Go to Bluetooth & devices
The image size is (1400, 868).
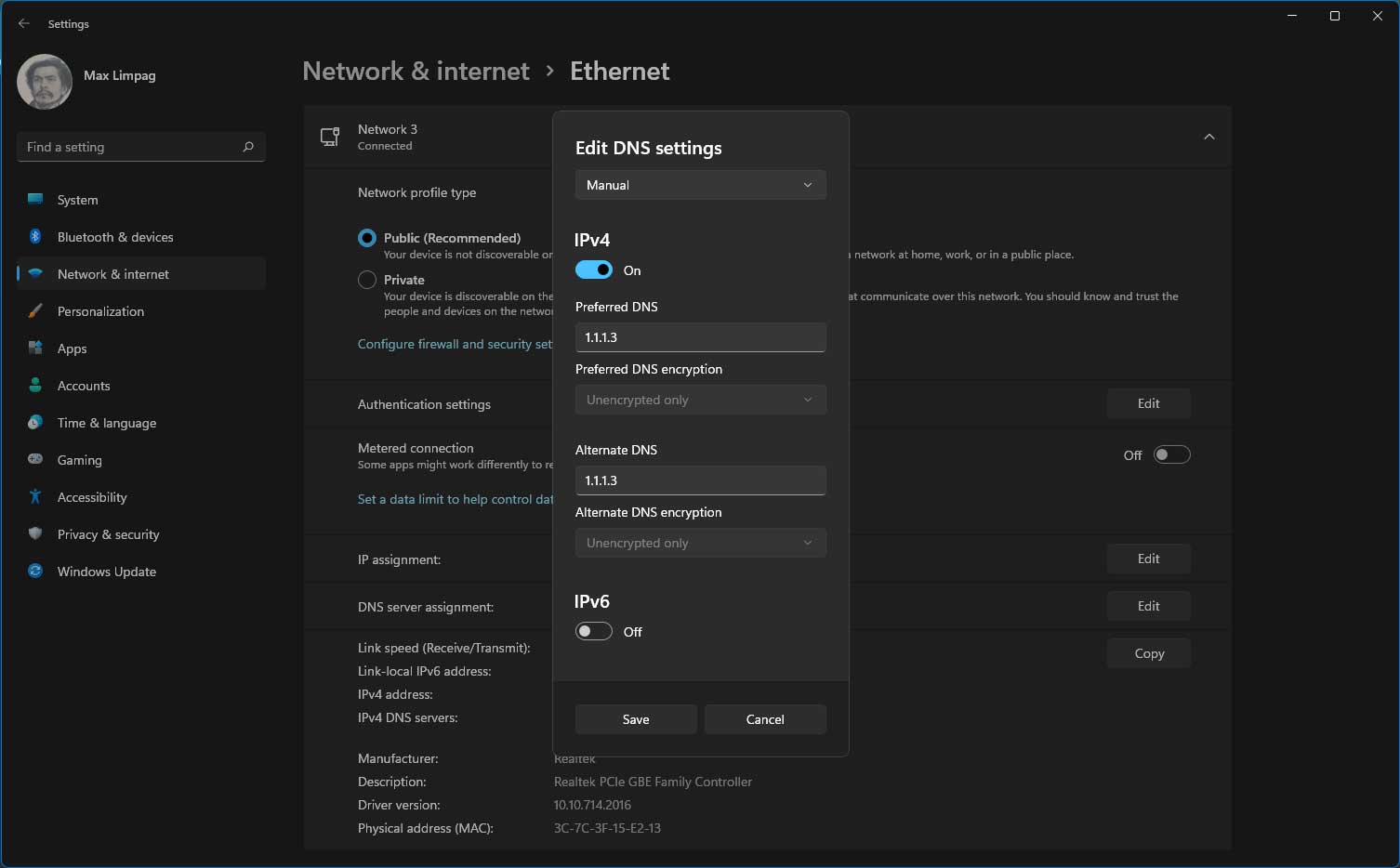141,237
